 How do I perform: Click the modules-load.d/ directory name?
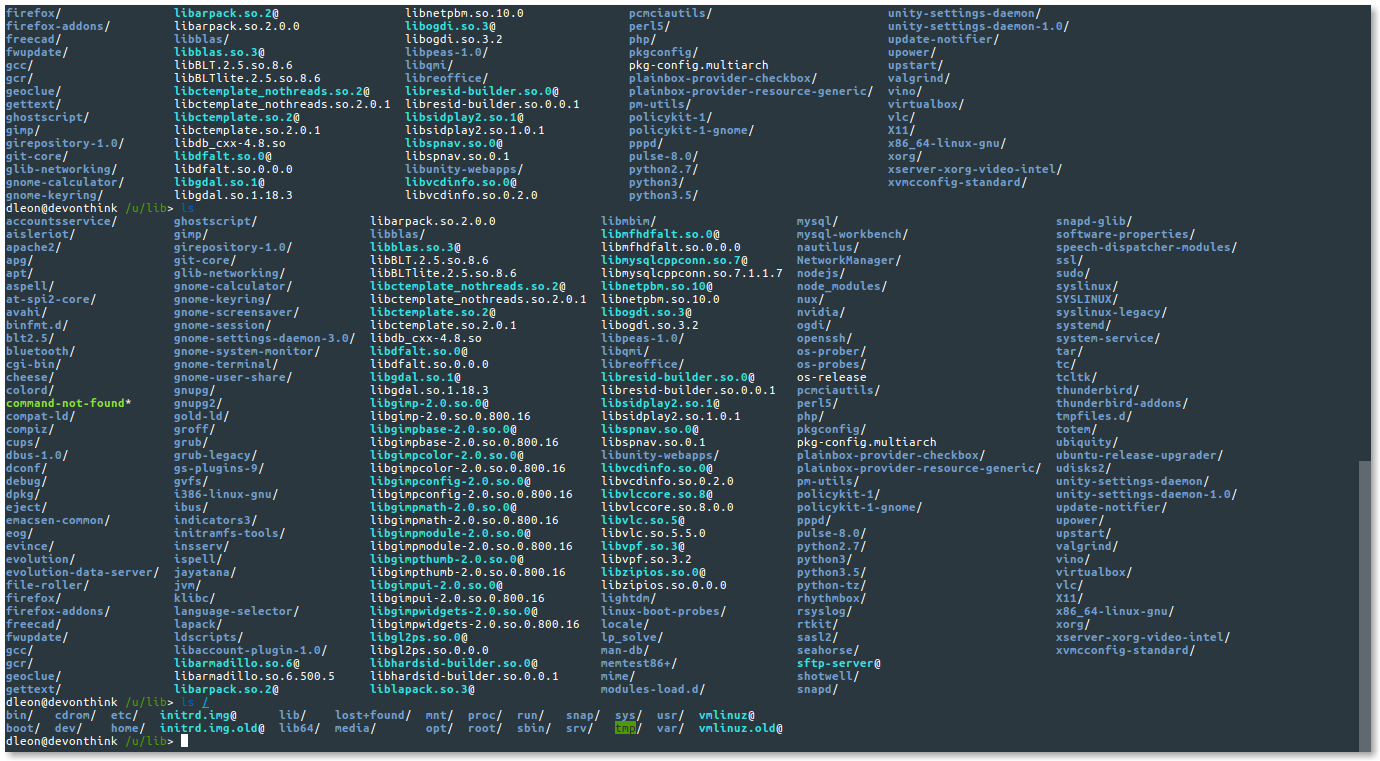click(x=654, y=689)
